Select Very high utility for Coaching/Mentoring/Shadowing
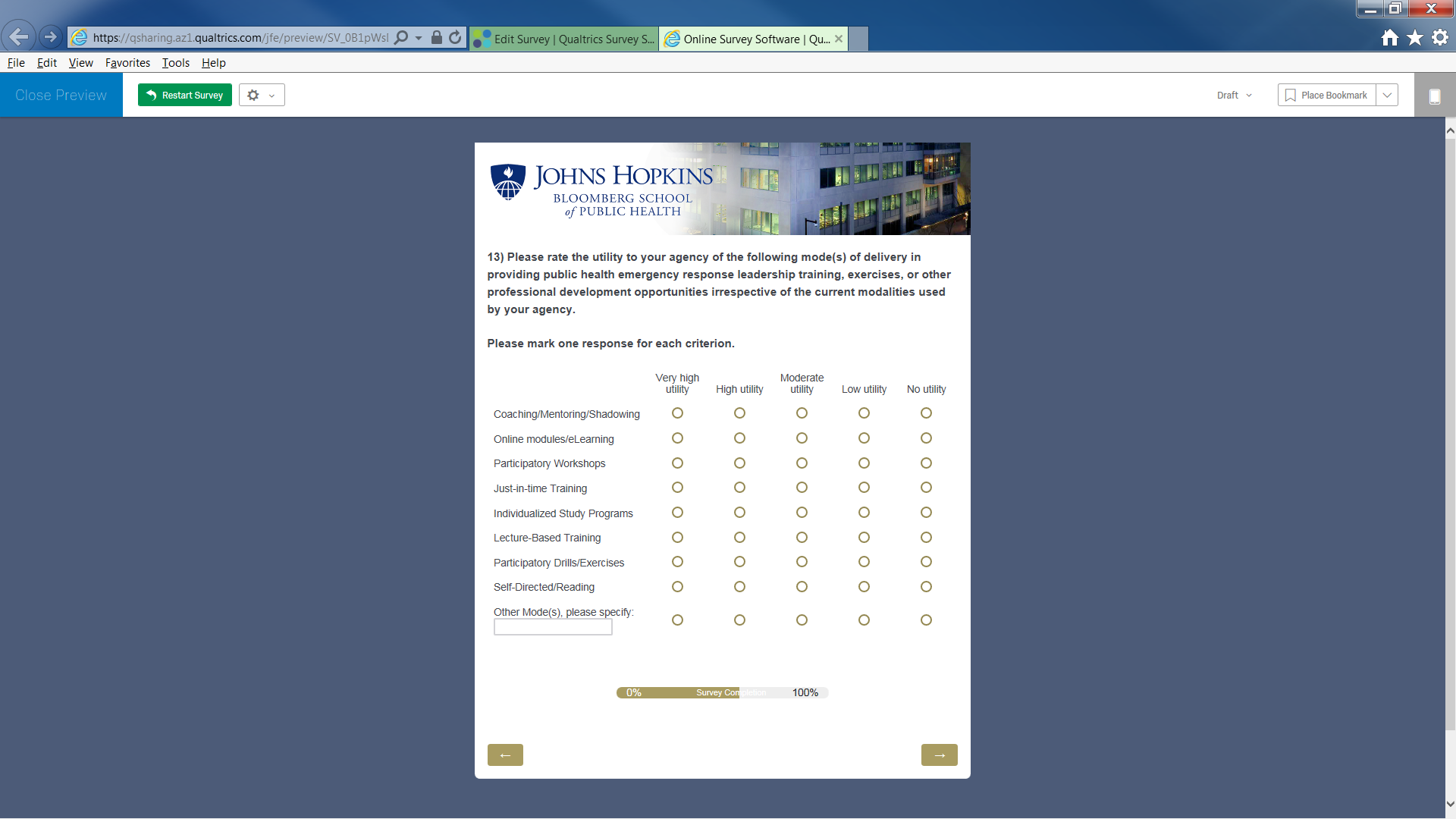This screenshot has height=819, width=1456. click(x=677, y=413)
